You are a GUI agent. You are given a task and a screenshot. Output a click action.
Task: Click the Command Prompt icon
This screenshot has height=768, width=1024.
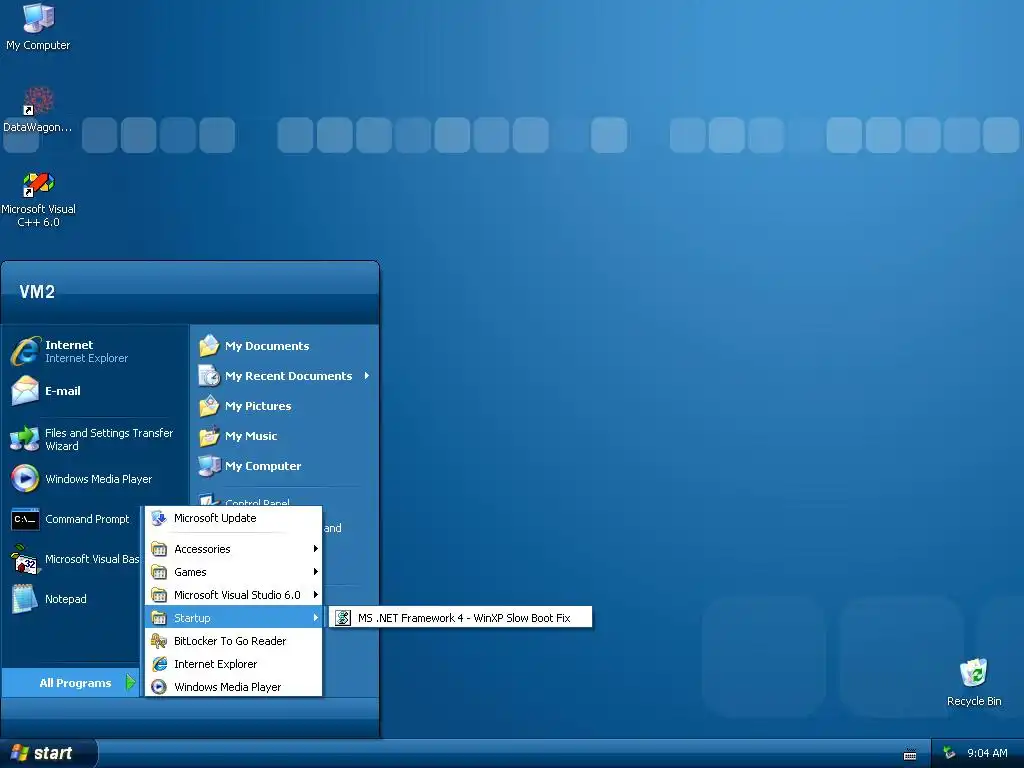tap(25, 519)
